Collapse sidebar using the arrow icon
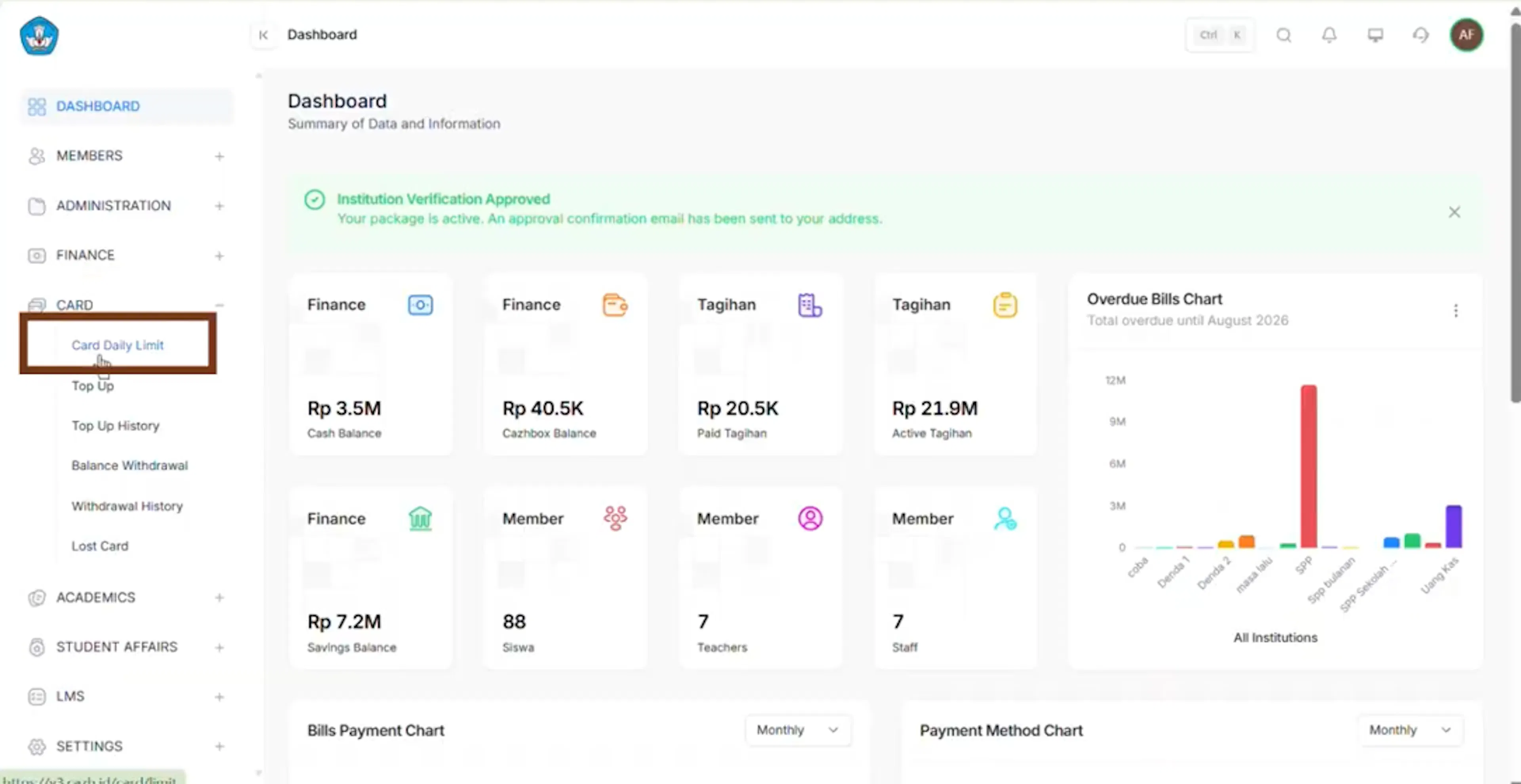This screenshot has height=784, width=1521. tap(263, 35)
